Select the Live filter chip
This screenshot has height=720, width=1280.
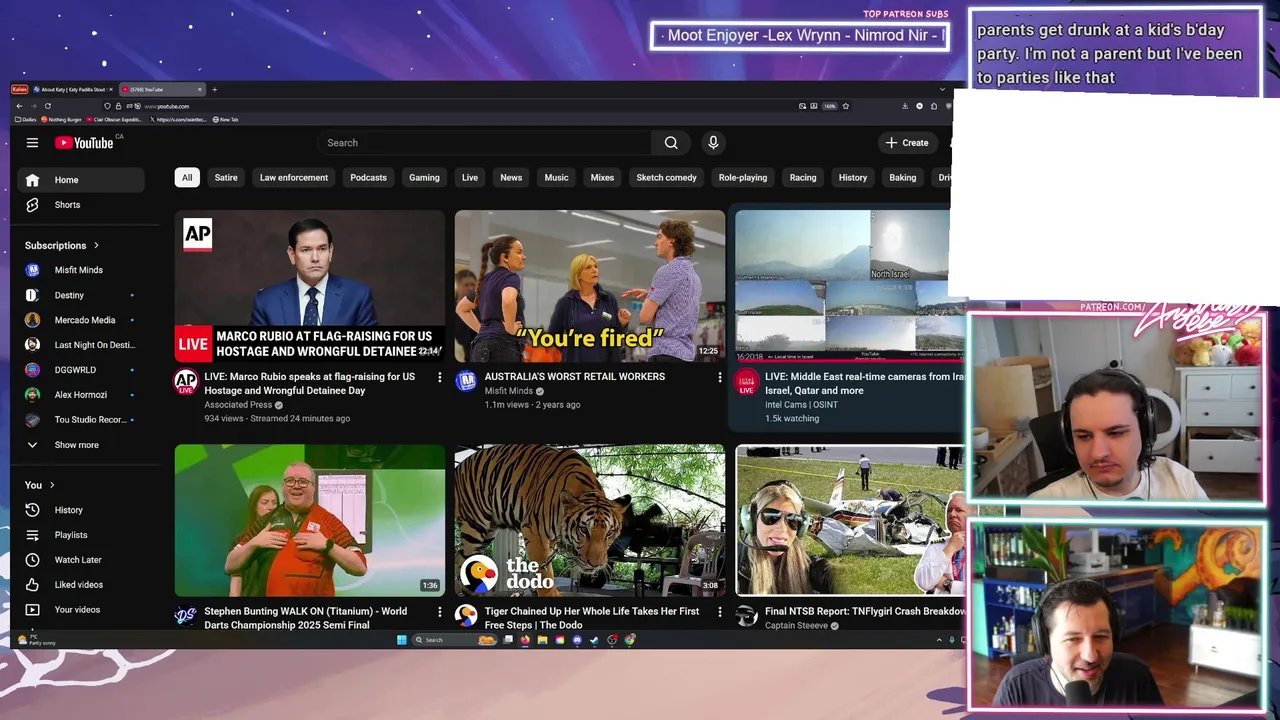(x=470, y=177)
